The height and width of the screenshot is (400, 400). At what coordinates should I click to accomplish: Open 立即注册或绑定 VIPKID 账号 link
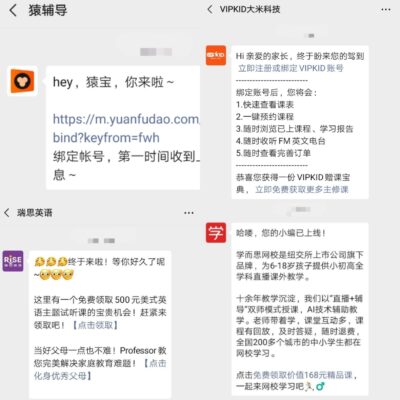290,68
